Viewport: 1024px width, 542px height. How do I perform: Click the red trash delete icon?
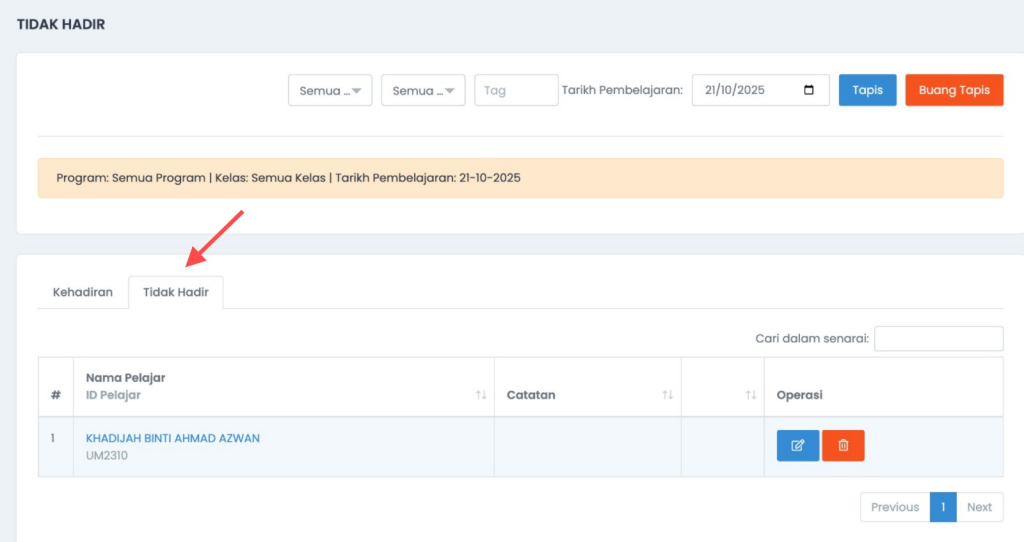(843, 445)
